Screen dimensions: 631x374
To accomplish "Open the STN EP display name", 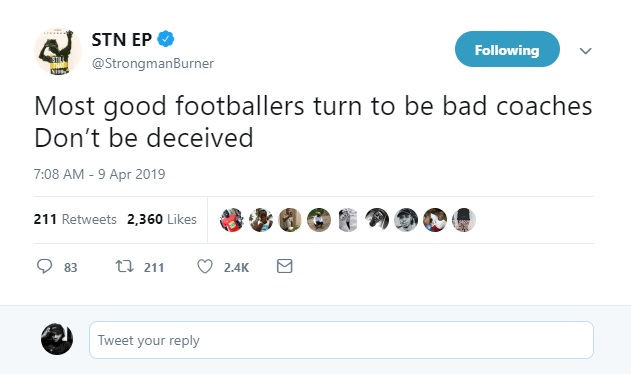I will [122, 39].
